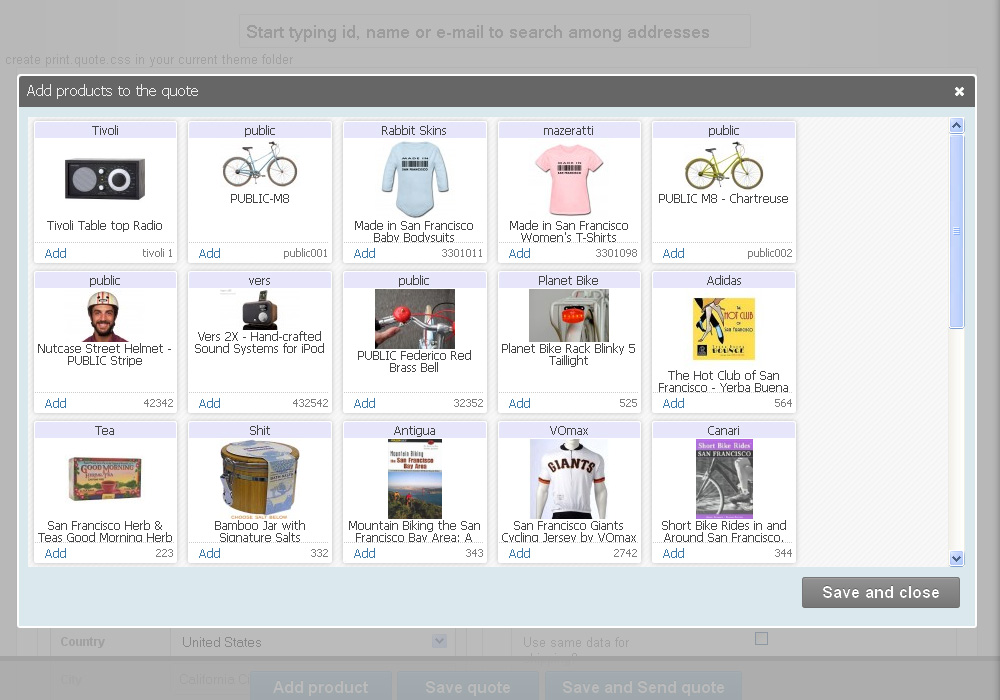Image resolution: width=1000 pixels, height=700 pixels.
Task: Click the Giants cycling jersey image
Action: pyautogui.click(x=569, y=479)
